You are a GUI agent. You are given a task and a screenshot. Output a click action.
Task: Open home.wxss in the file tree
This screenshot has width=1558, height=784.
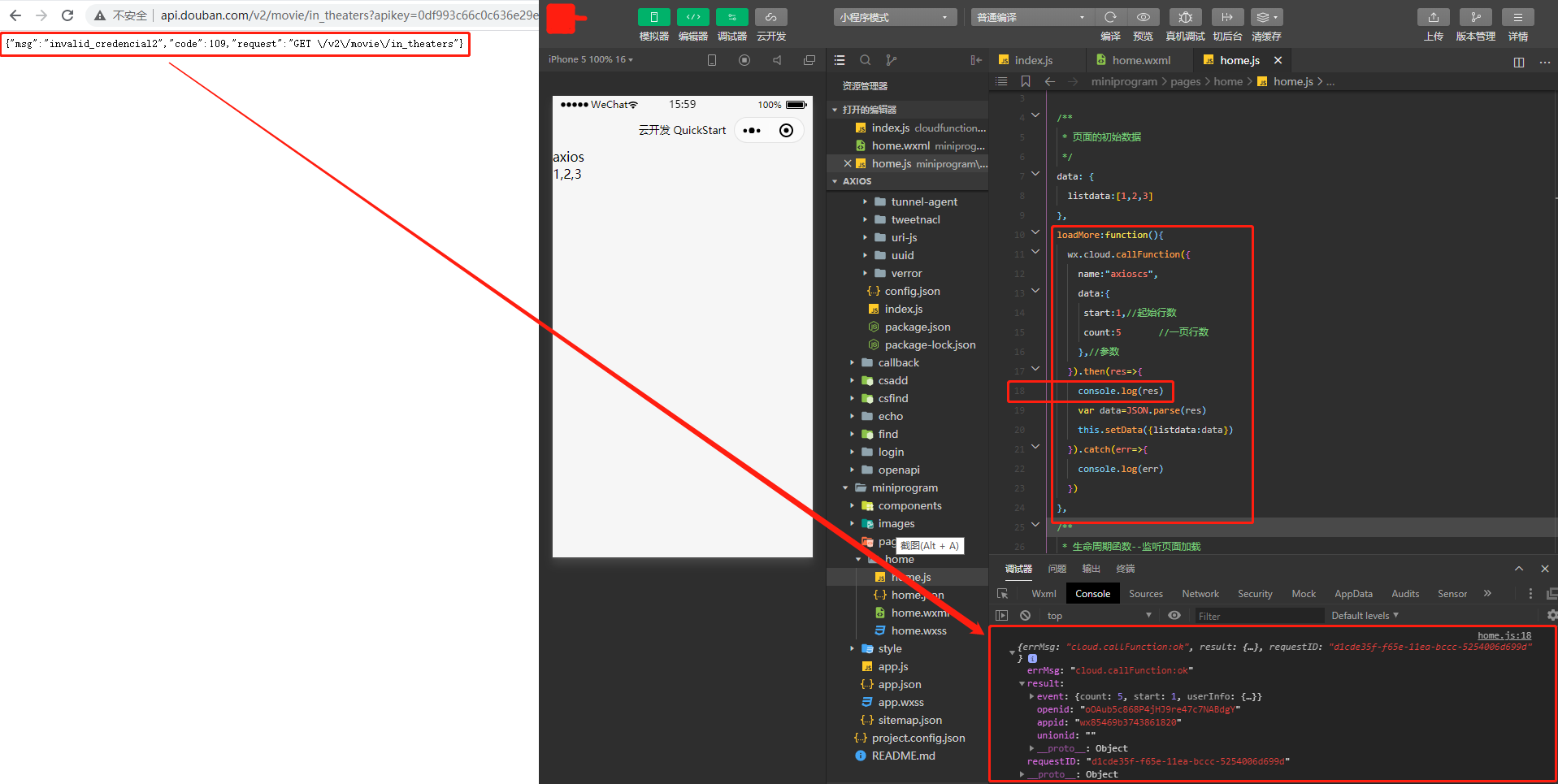[x=918, y=630]
